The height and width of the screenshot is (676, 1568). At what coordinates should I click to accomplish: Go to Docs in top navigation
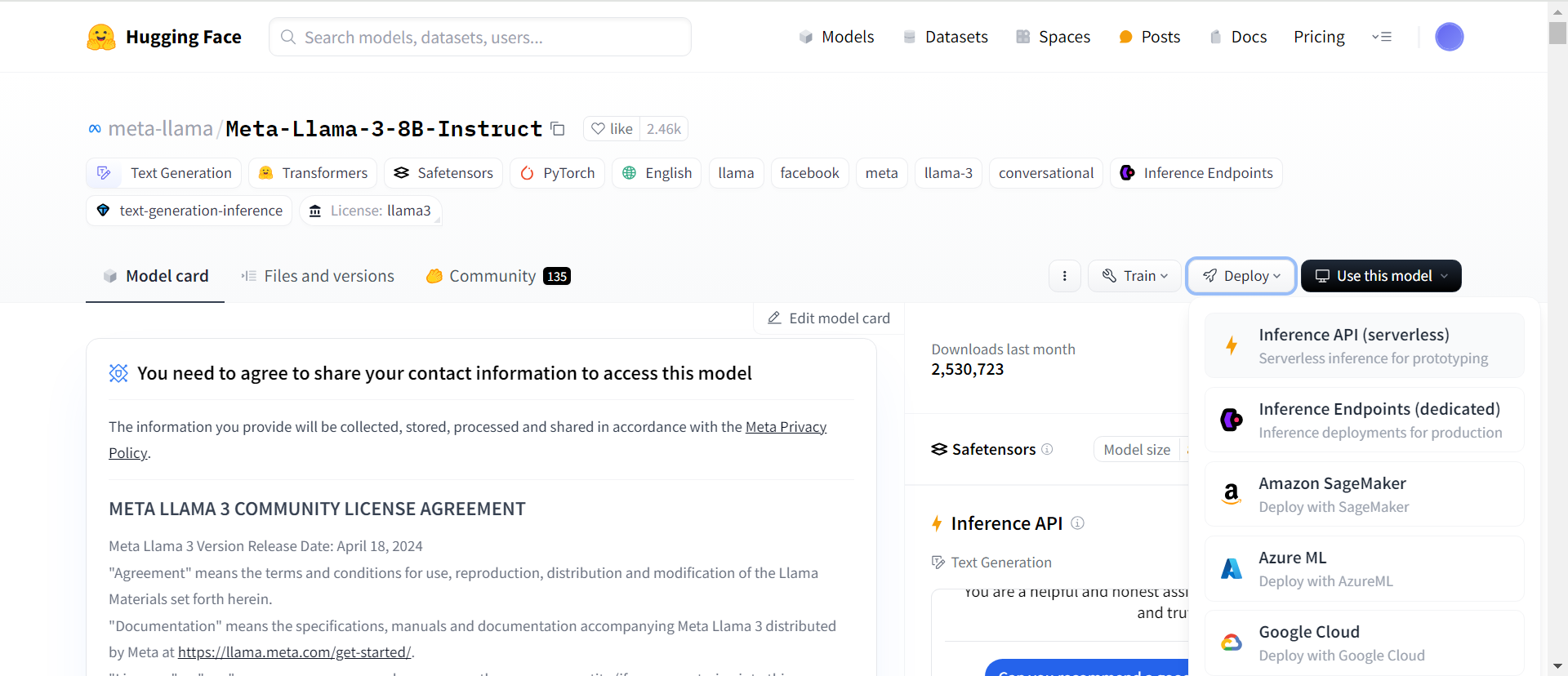(x=1237, y=37)
